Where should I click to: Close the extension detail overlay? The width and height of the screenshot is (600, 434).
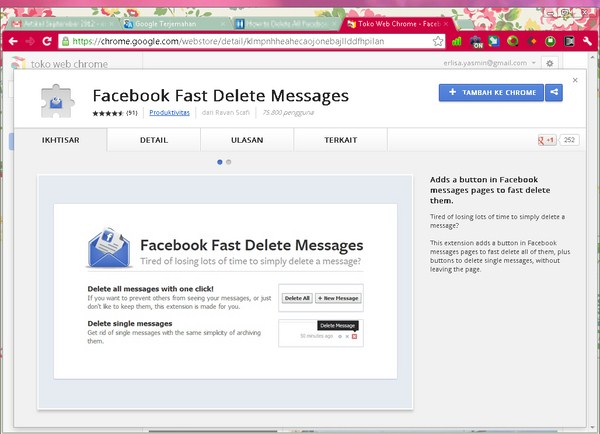click(575, 80)
